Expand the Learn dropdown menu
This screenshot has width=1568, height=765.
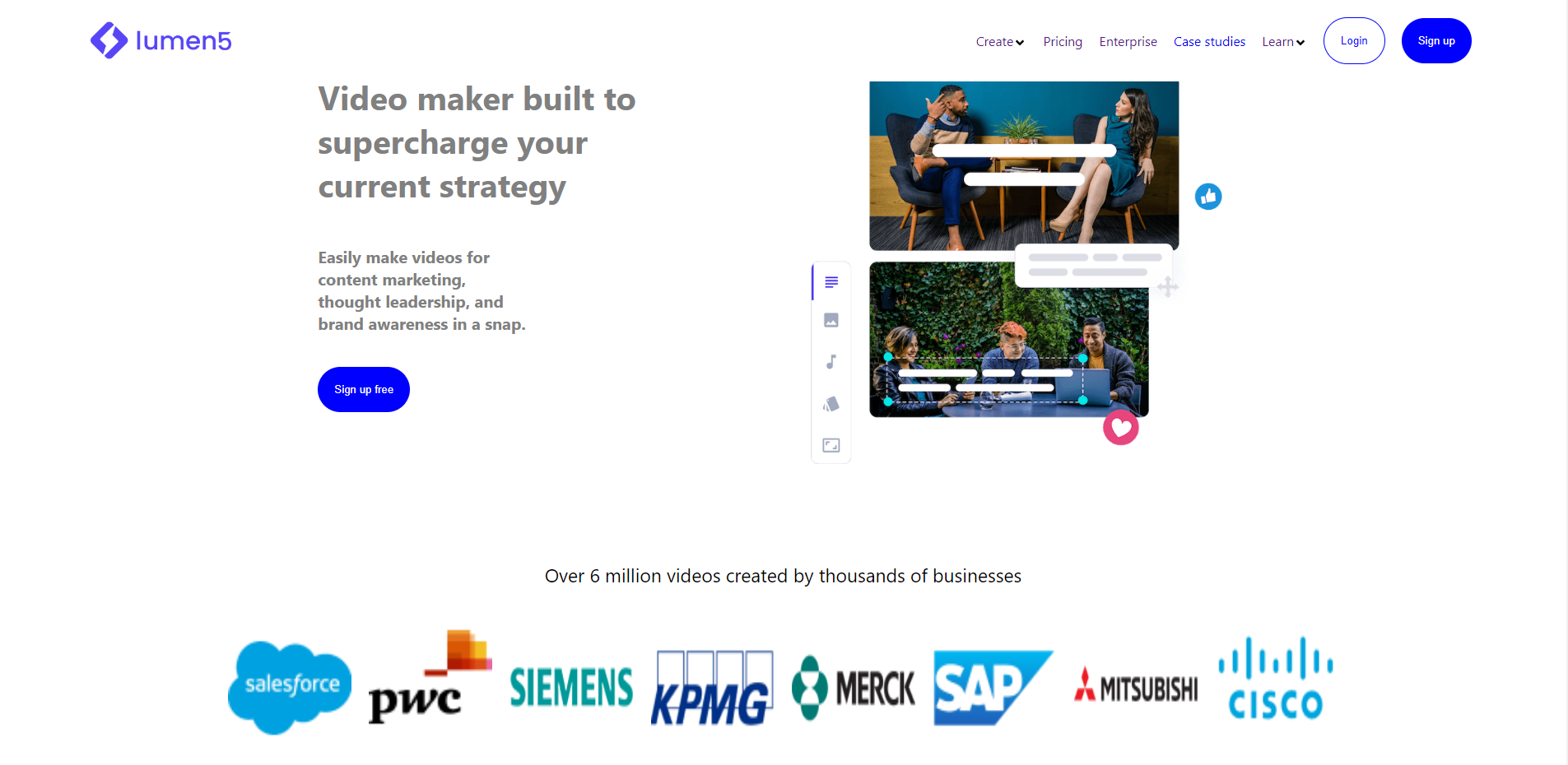pos(1283,42)
